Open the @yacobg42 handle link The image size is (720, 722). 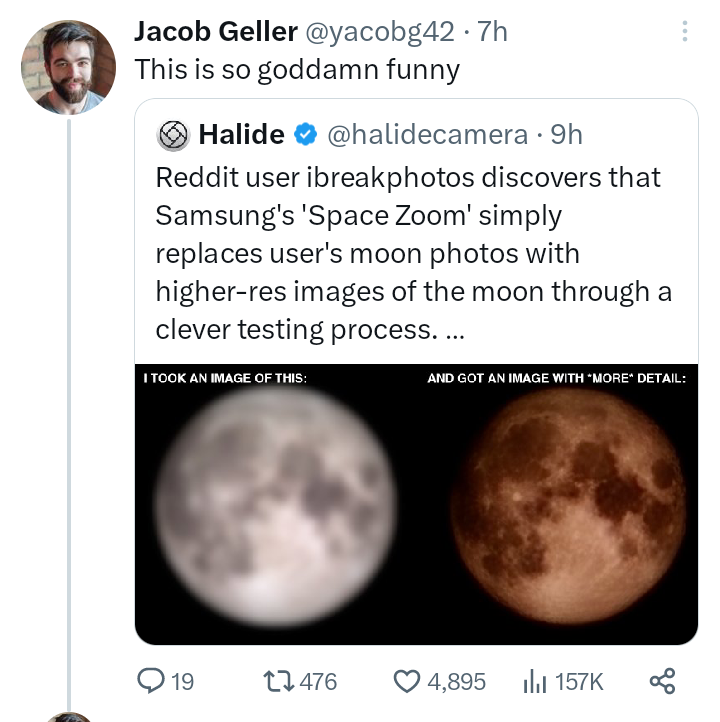tap(382, 32)
